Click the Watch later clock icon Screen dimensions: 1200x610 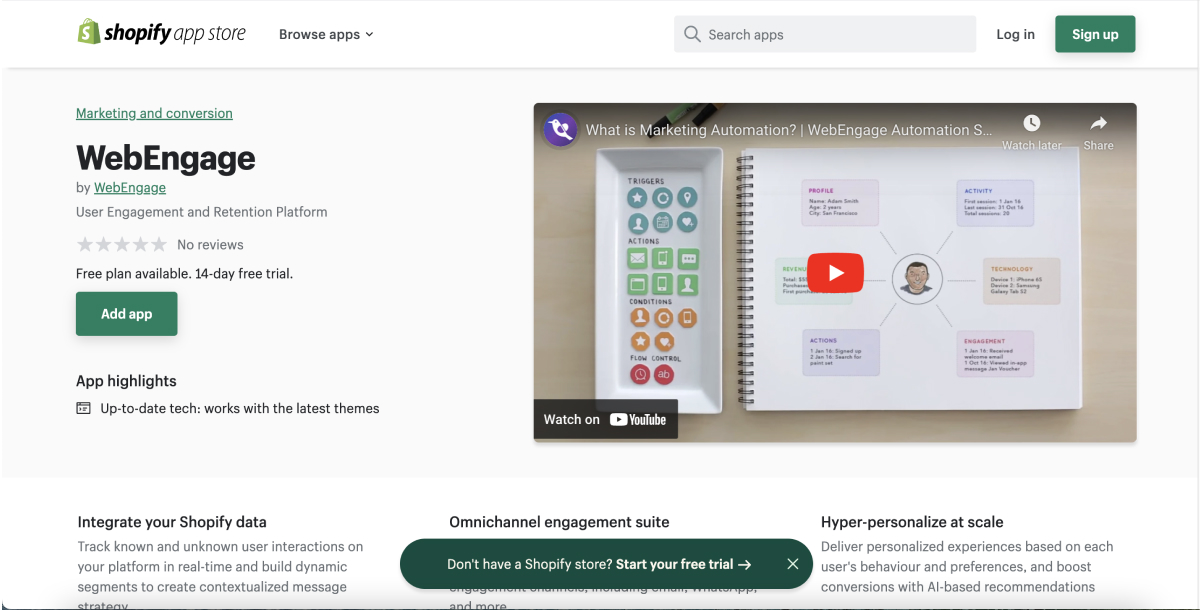1031,123
